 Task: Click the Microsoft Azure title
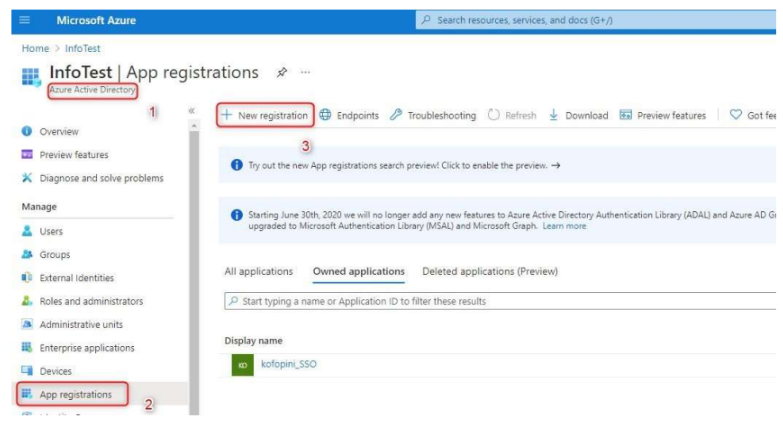tap(96, 20)
